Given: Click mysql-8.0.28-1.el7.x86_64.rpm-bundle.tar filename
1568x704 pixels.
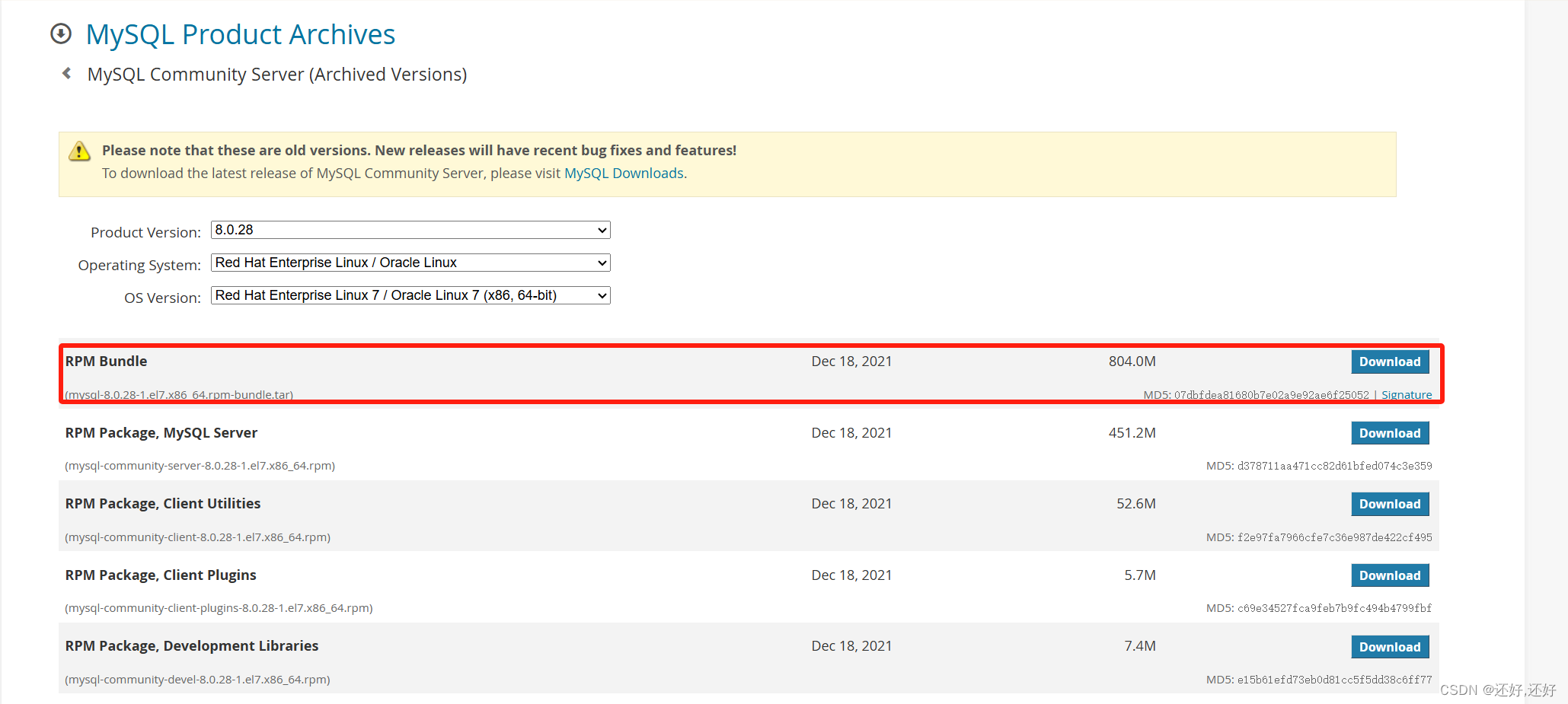Looking at the screenshot, I should point(179,395).
